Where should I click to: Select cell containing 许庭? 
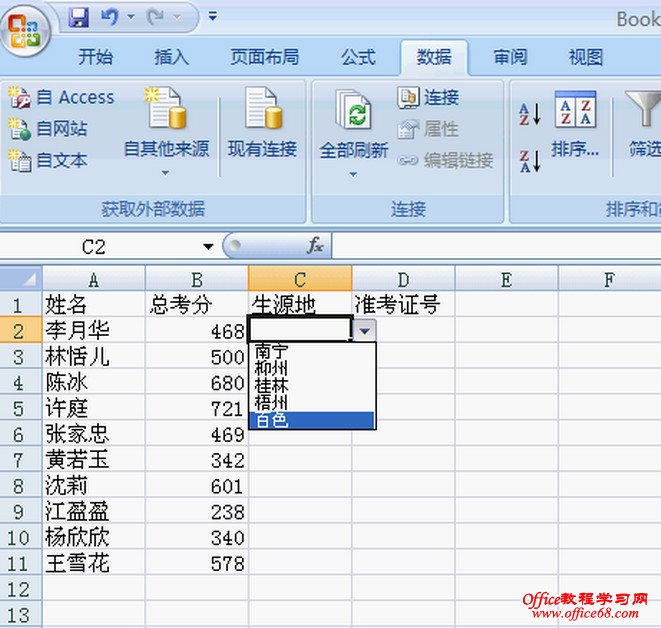click(x=94, y=408)
